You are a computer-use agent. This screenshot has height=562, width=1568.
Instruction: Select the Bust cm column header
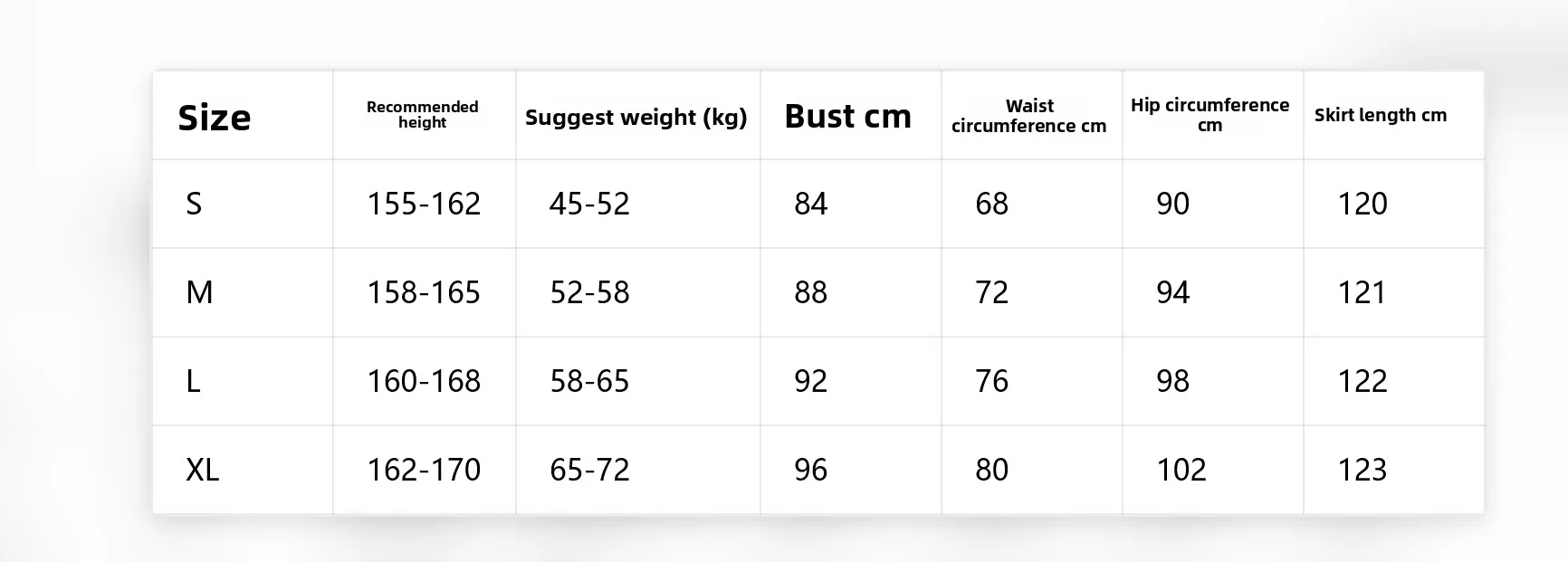[847, 116]
